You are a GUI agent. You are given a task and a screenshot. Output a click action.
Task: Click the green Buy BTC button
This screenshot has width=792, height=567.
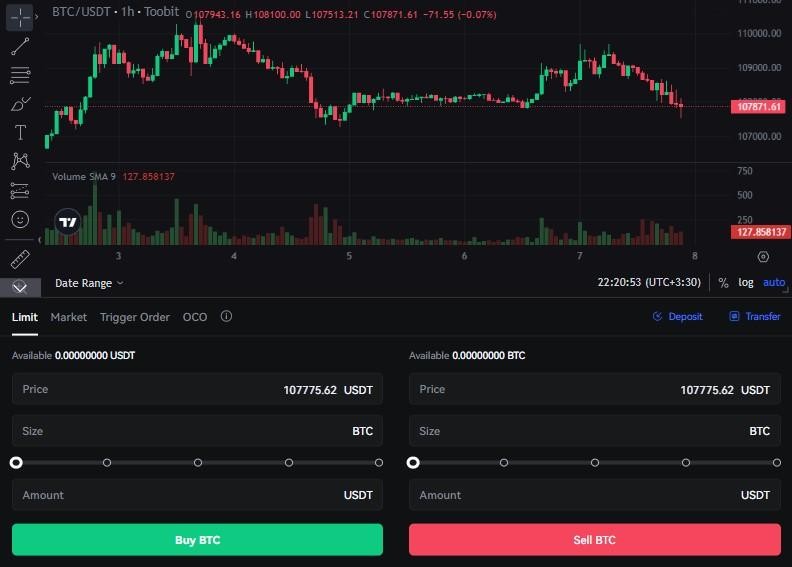tap(197, 540)
